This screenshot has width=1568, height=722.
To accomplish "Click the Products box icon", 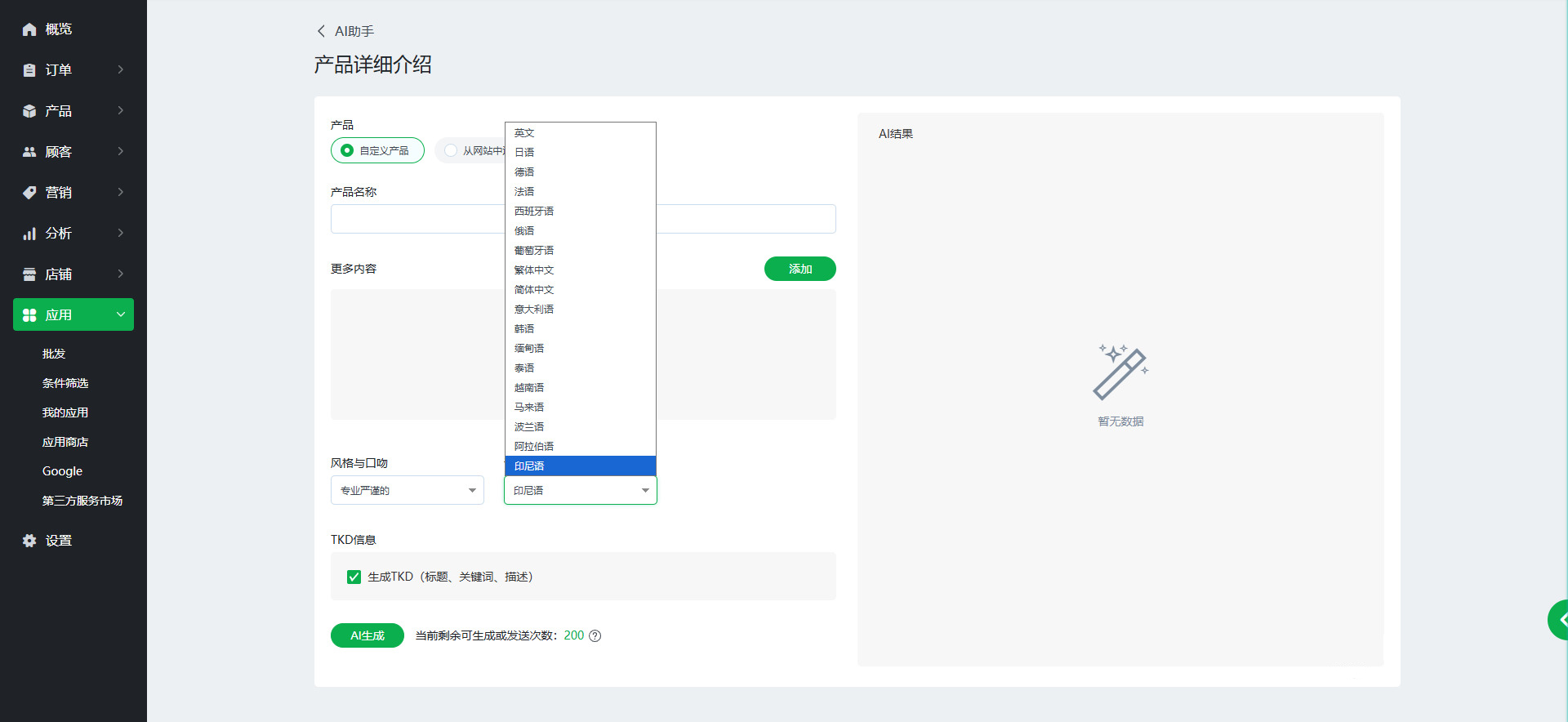I will pyautogui.click(x=29, y=111).
